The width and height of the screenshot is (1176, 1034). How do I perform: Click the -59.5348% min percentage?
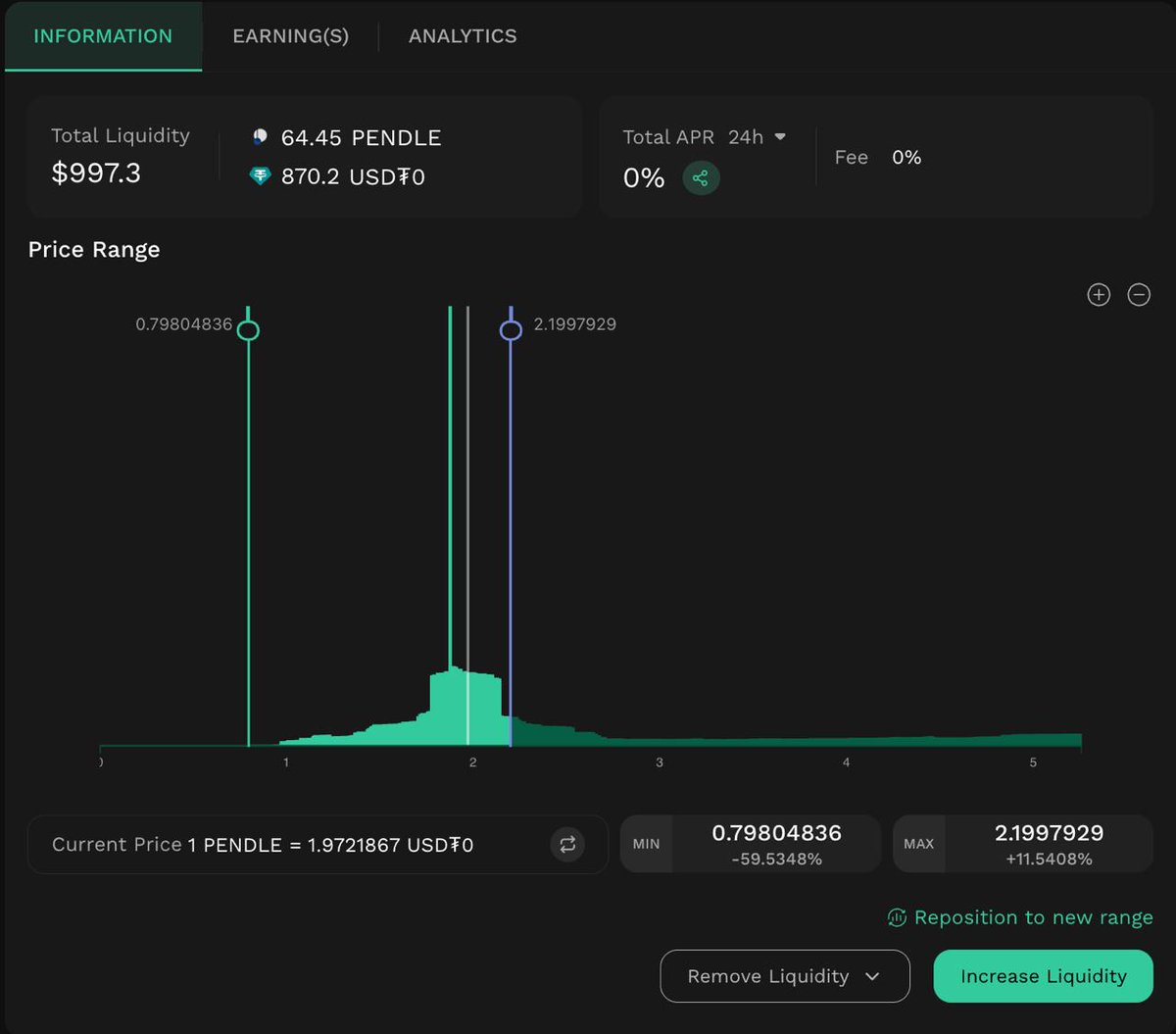pos(776,860)
